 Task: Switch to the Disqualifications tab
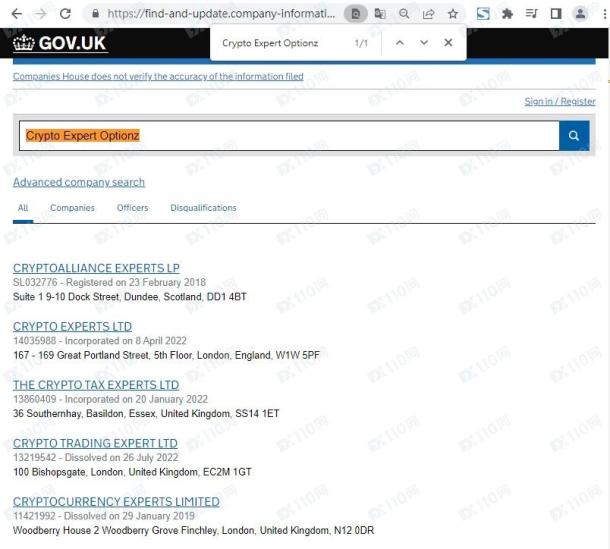[203, 208]
